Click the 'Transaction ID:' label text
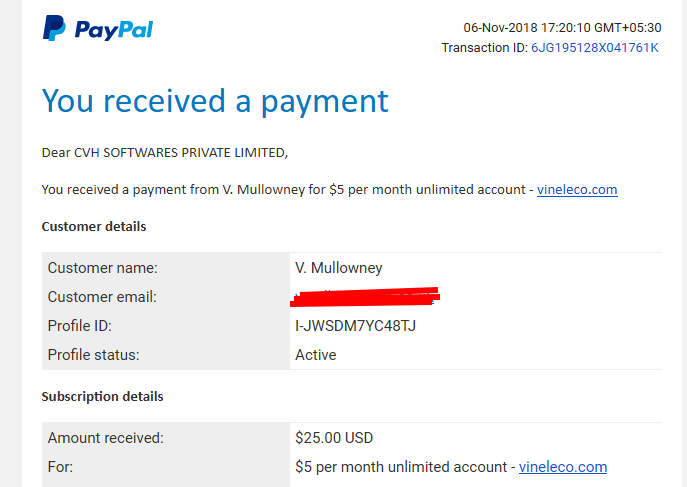The width and height of the screenshot is (687, 487). point(485,48)
